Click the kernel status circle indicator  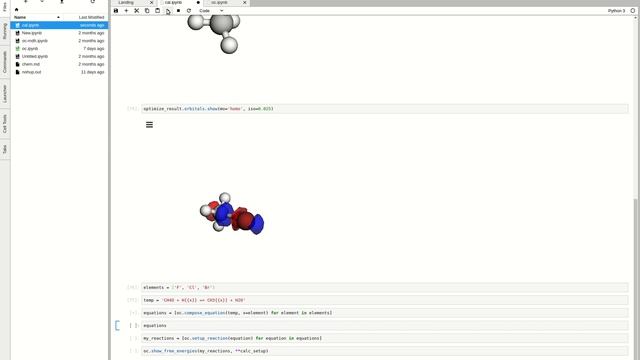tap(633, 11)
